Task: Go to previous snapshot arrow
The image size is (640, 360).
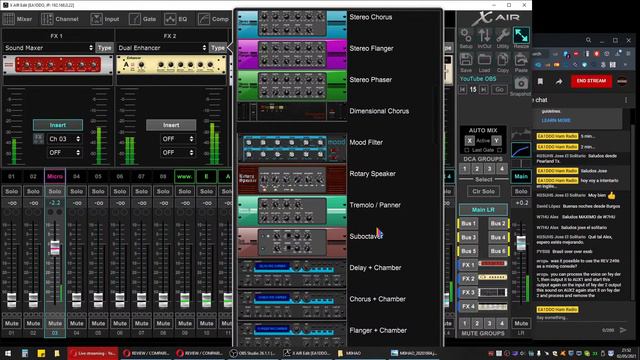Action: (x=463, y=89)
